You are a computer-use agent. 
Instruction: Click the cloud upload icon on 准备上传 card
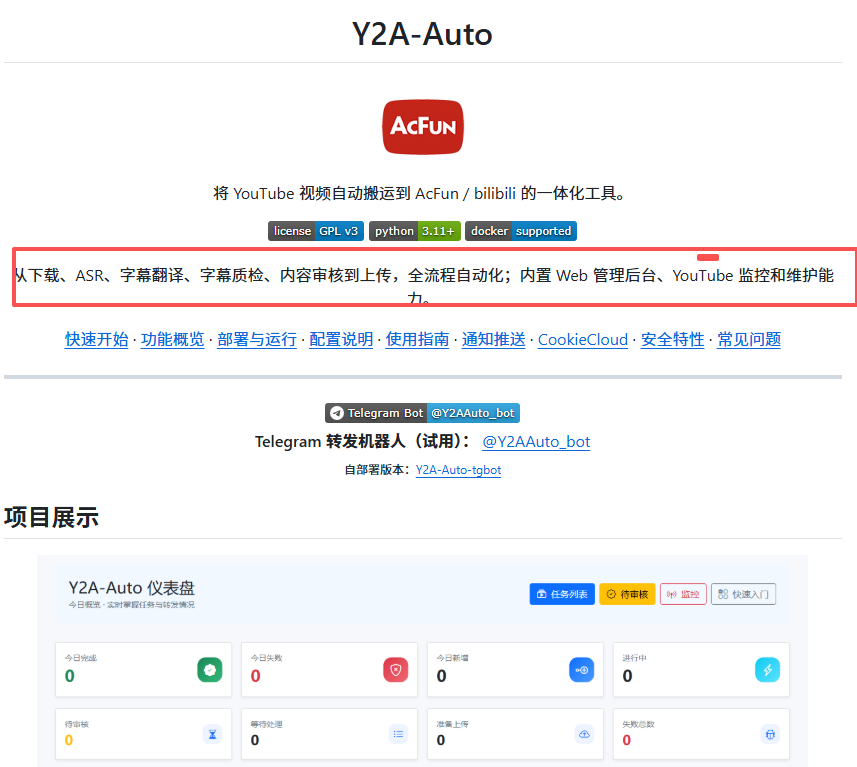point(584,734)
